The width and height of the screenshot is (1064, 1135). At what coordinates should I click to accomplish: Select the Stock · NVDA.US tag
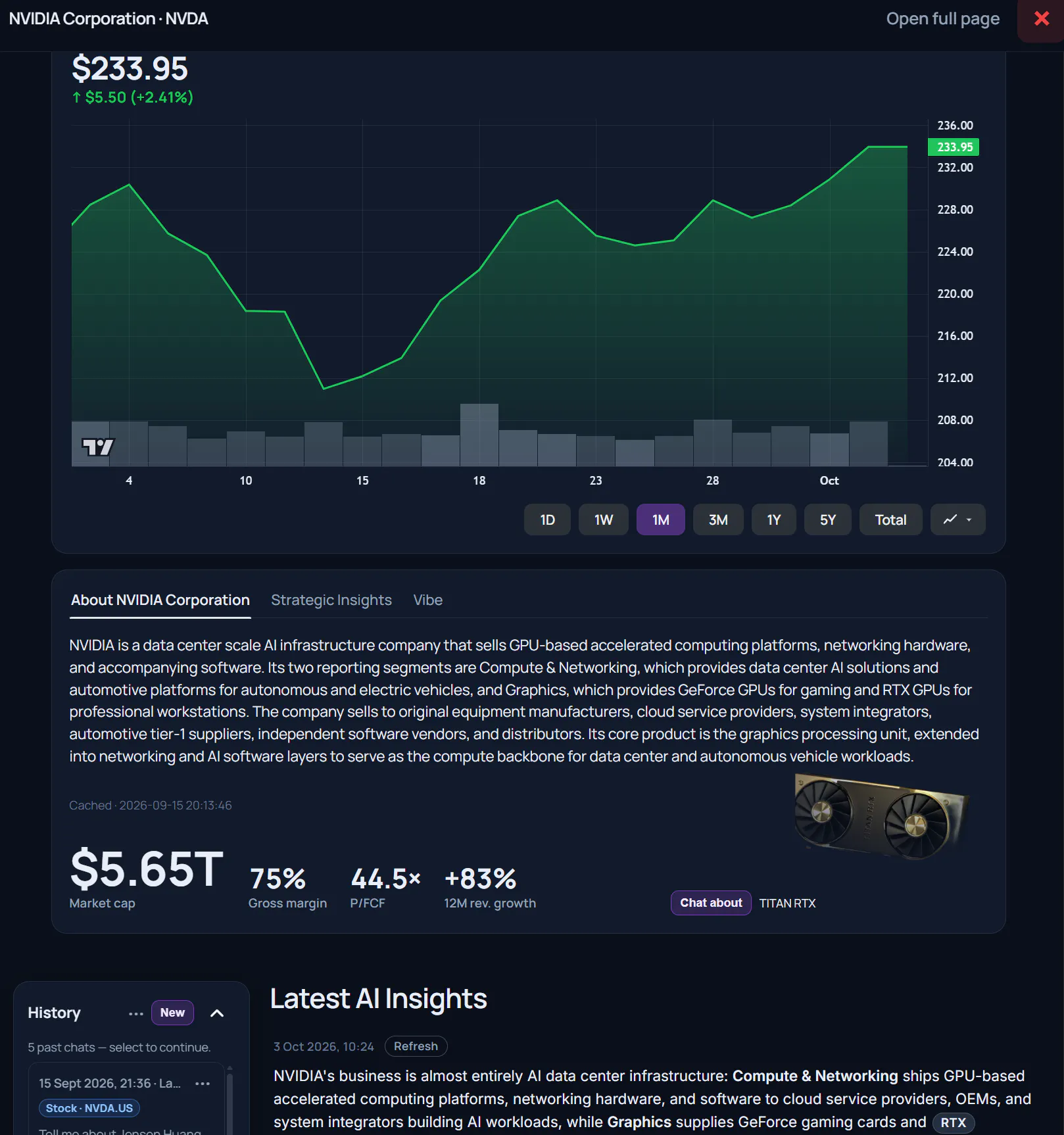click(x=89, y=1108)
